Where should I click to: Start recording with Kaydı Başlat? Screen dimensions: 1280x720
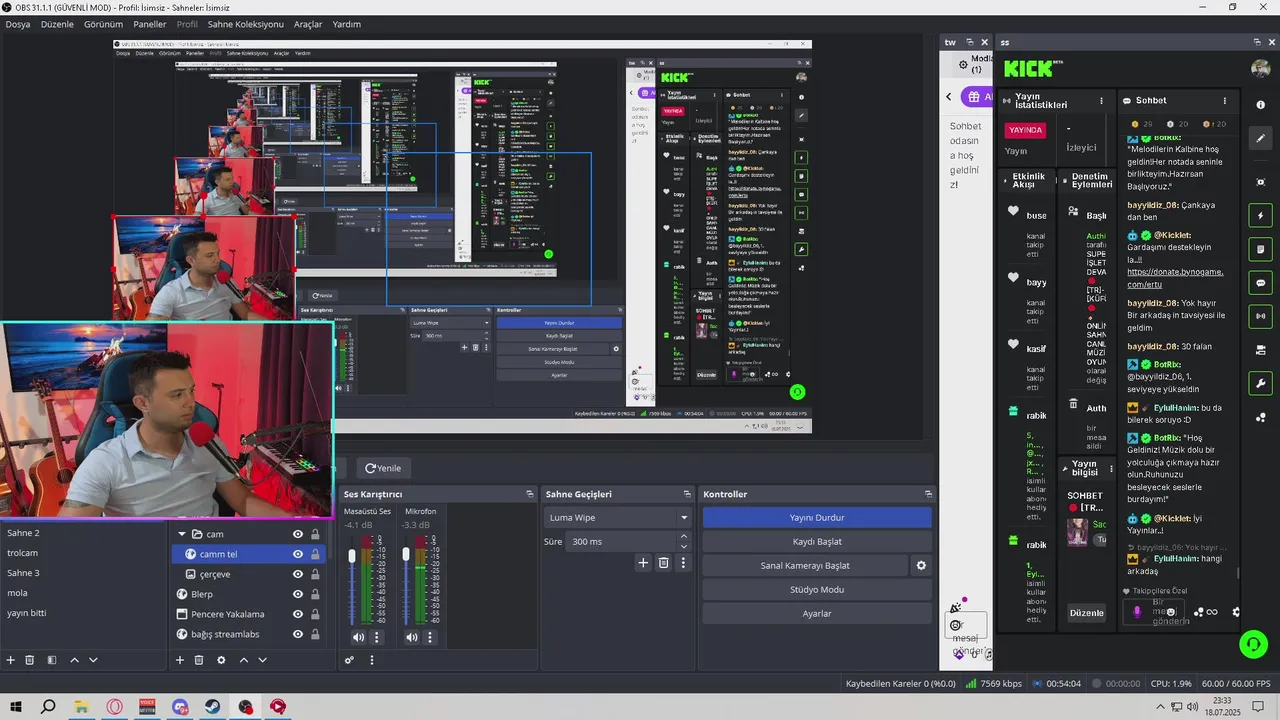tap(817, 542)
